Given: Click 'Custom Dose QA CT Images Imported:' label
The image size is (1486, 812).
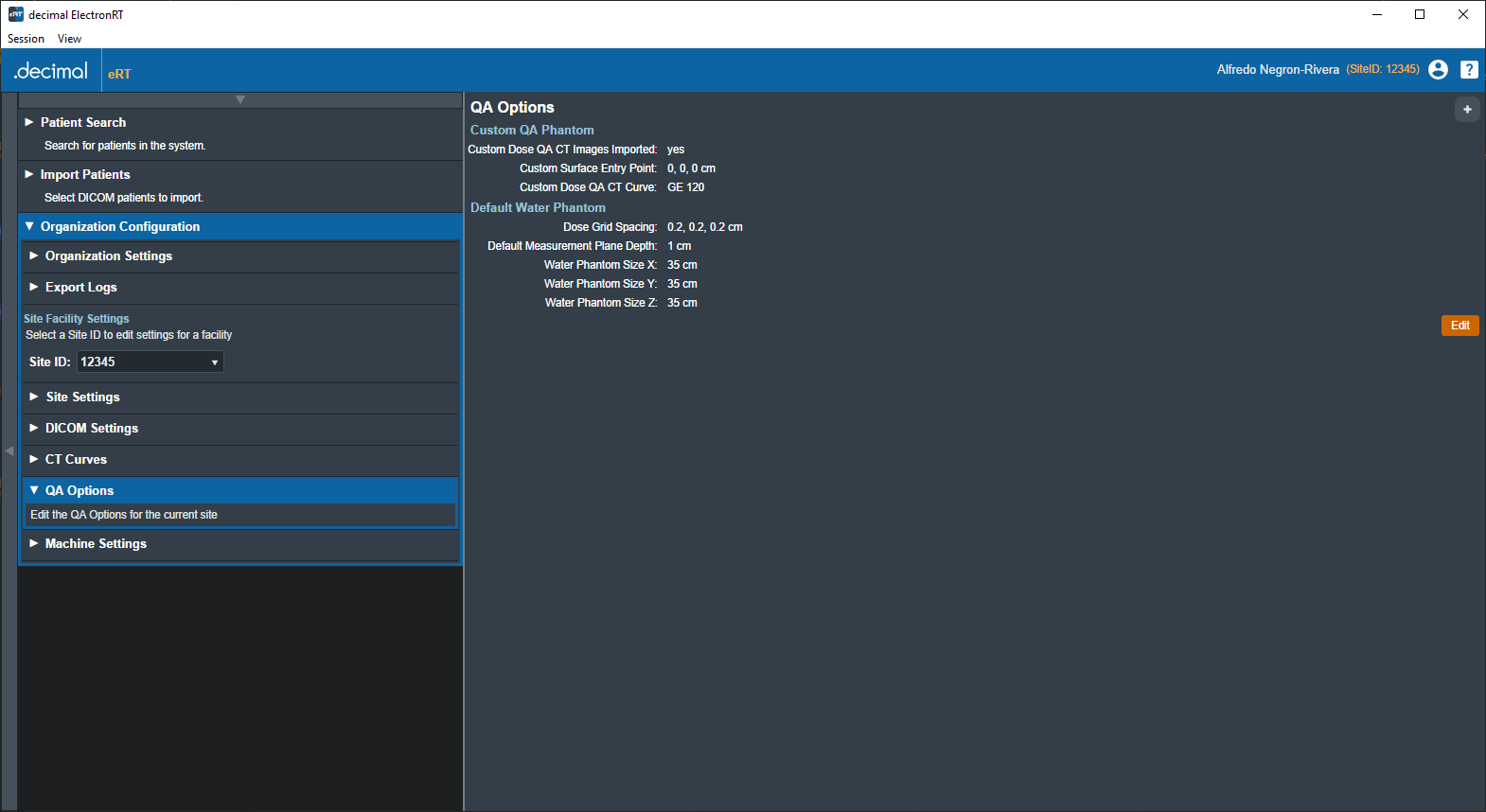Looking at the screenshot, I should click(x=562, y=150).
